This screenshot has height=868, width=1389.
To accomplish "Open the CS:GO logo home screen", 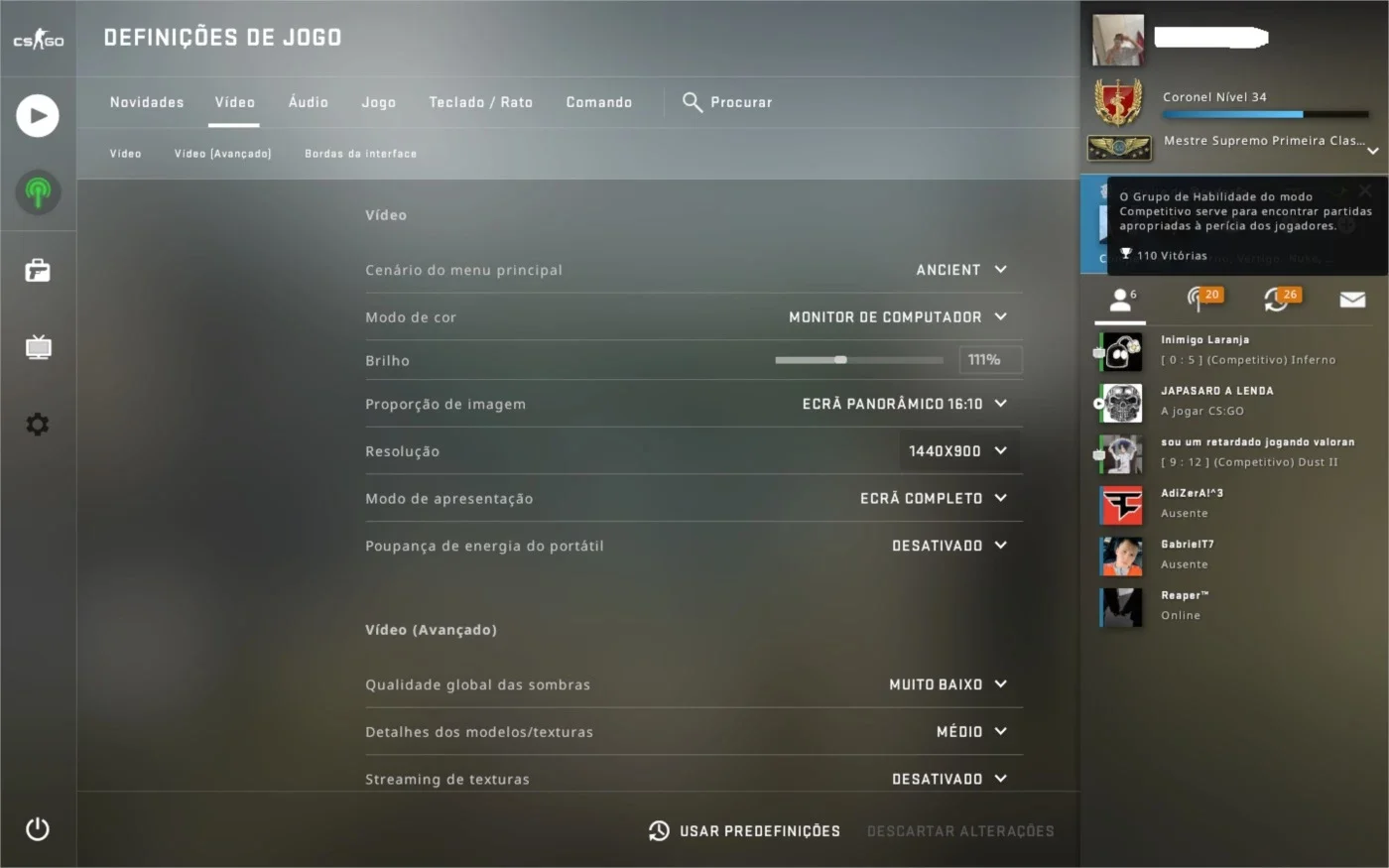I will (38, 40).
